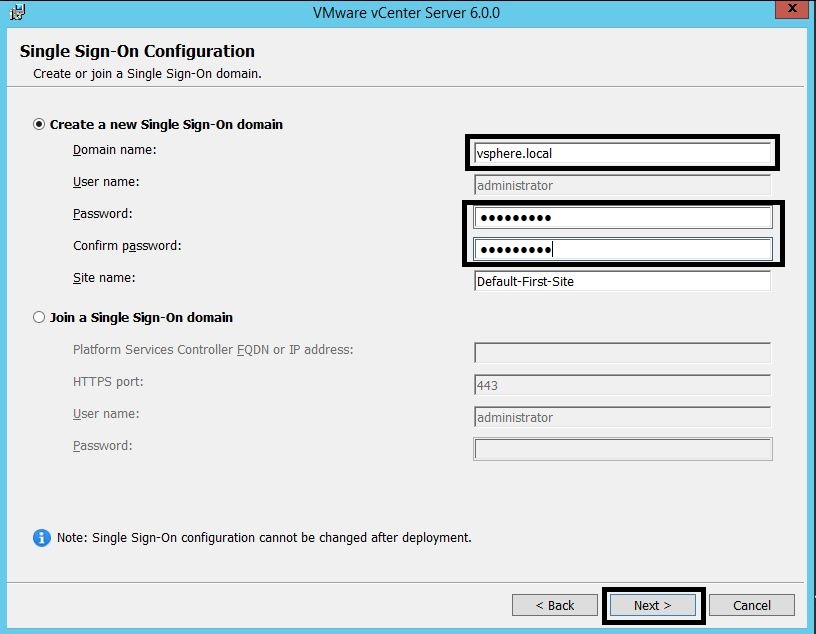816x634 pixels.
Task: Select Create a new Single Sign-On domain
Action: click(40, 125)
